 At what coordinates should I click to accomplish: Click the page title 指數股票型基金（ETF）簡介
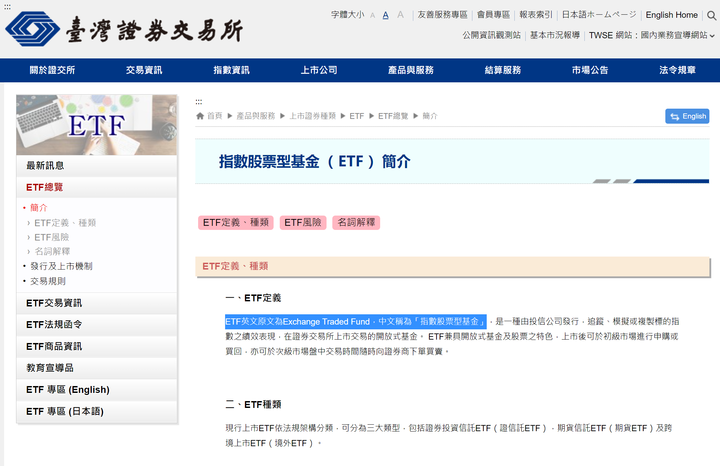(x=315, y=162)
